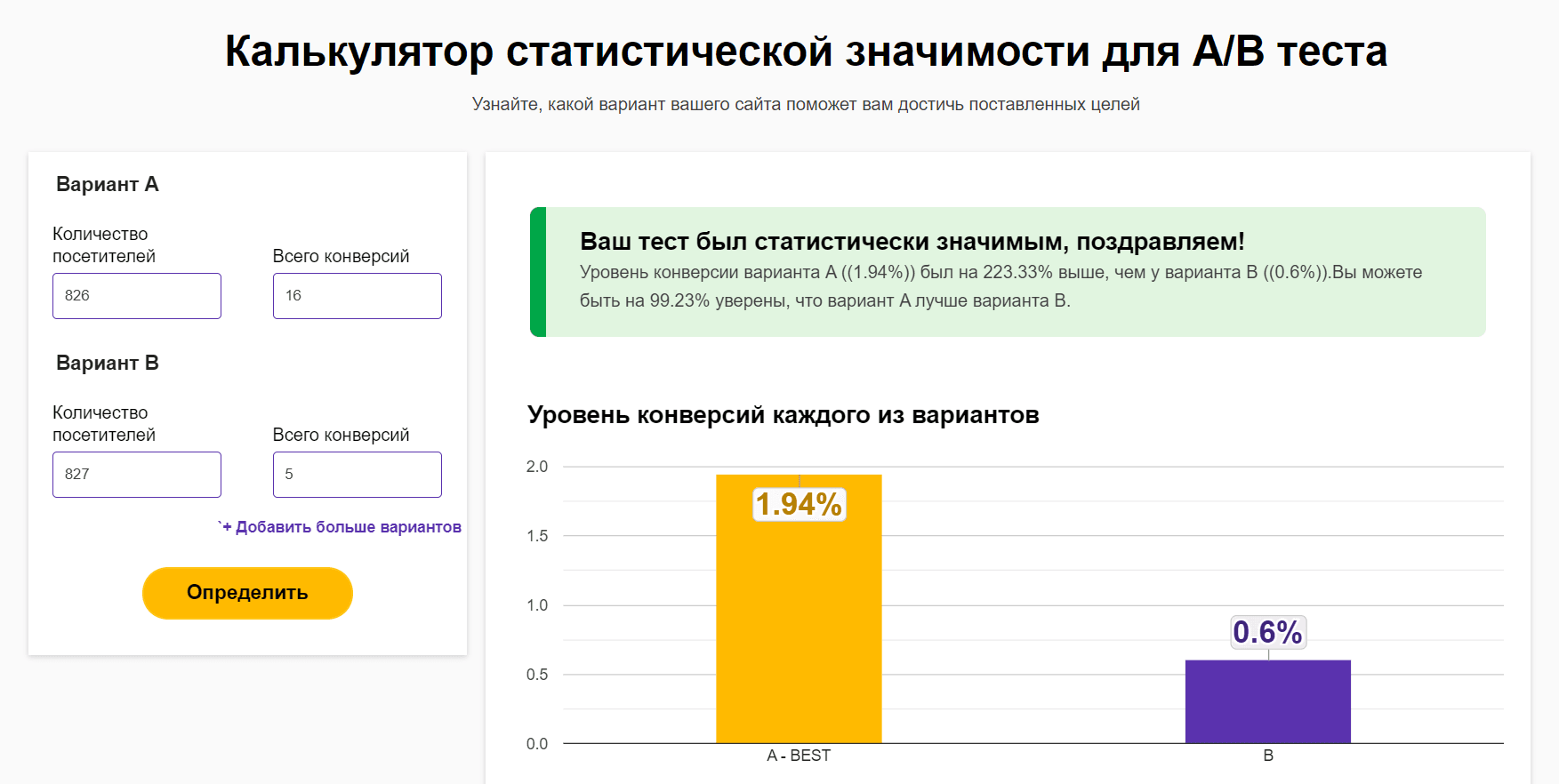Click the 'Вариант B' section heading
Screen dimensions: 1559x784
(107, 363)
